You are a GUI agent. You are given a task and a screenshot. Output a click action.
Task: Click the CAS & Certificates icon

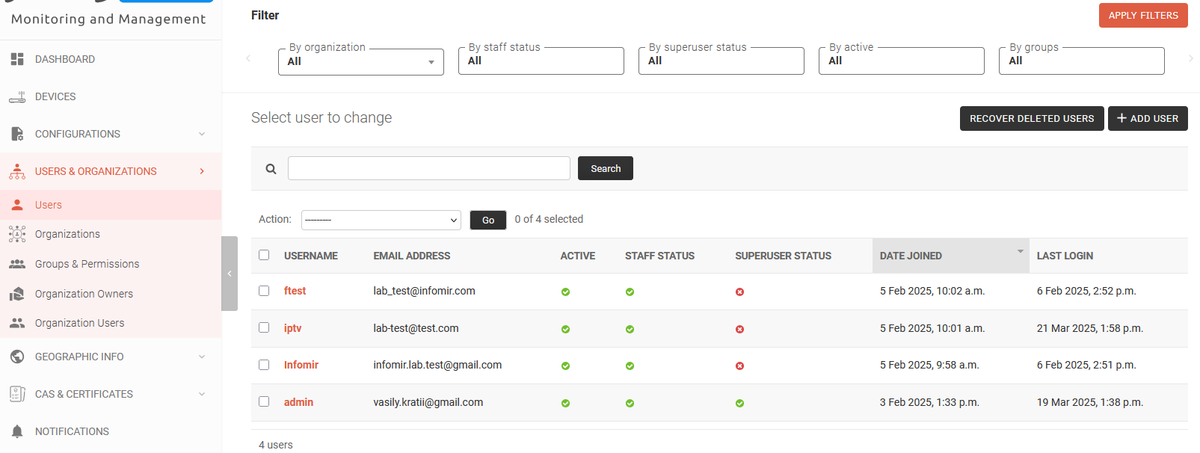pyautogui.click(x=16, y=394)
